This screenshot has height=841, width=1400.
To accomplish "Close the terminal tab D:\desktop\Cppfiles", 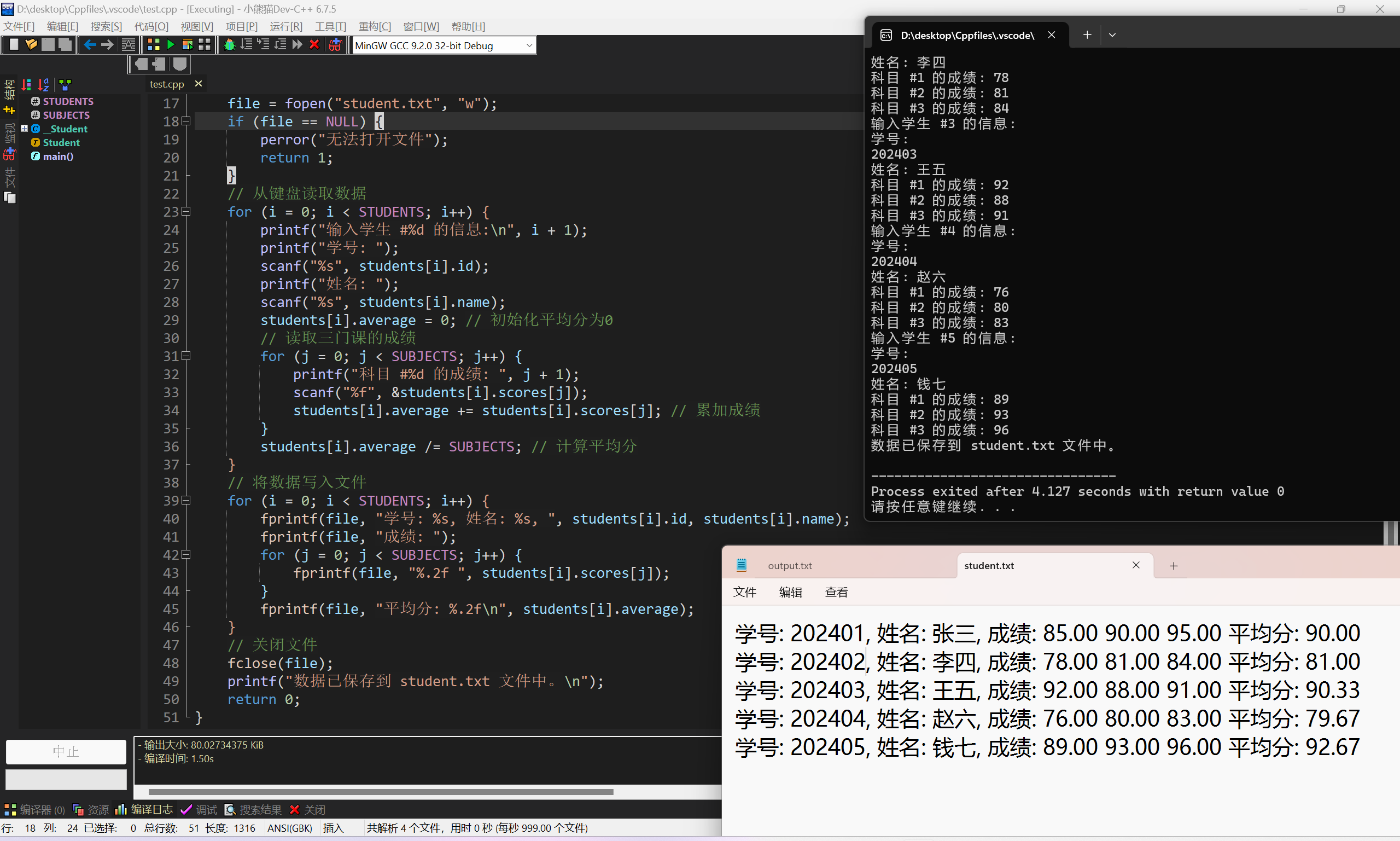I will tap(1052, 35).
